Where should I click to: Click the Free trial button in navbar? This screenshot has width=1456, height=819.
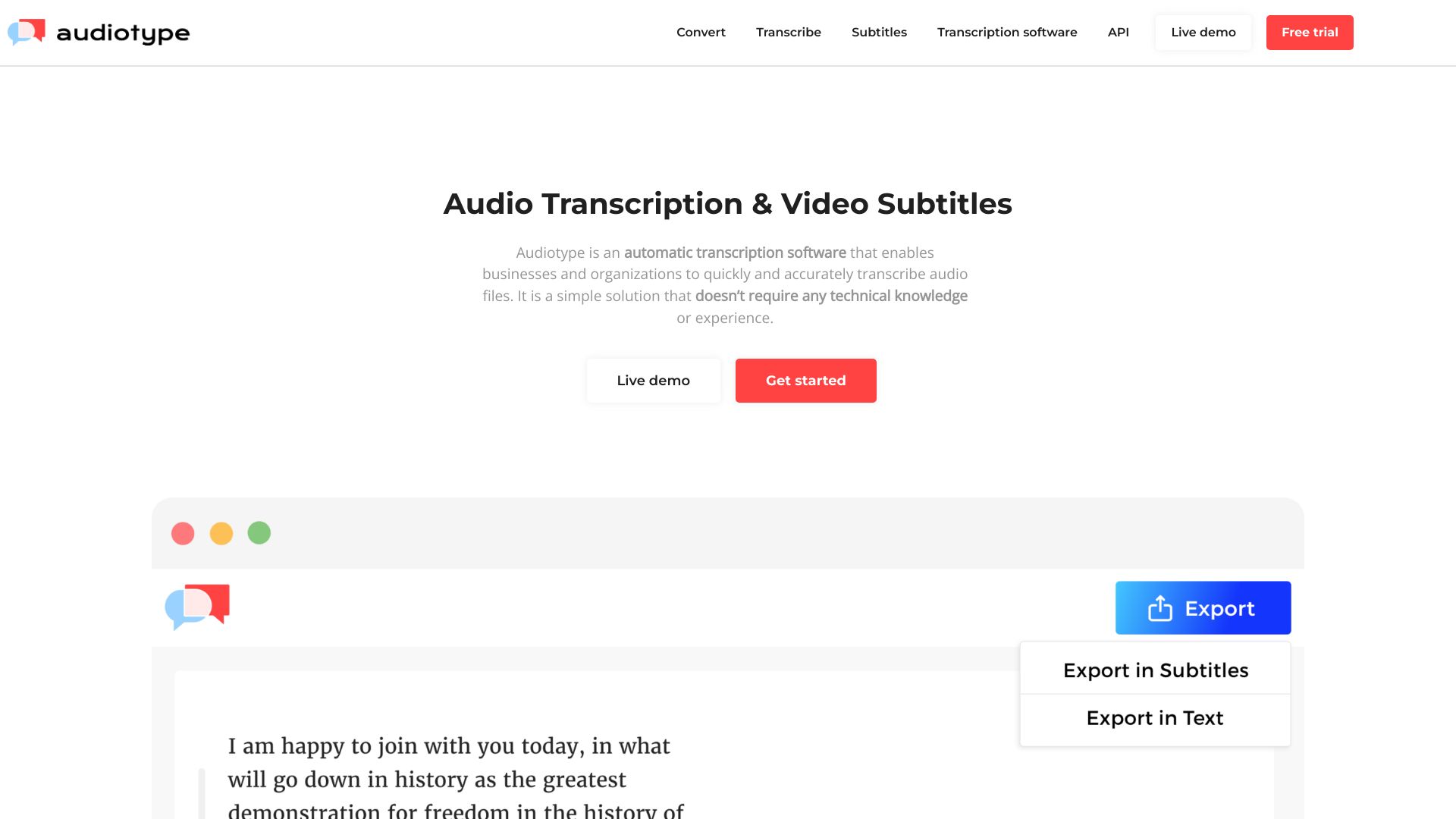(x=1310, y=32)
